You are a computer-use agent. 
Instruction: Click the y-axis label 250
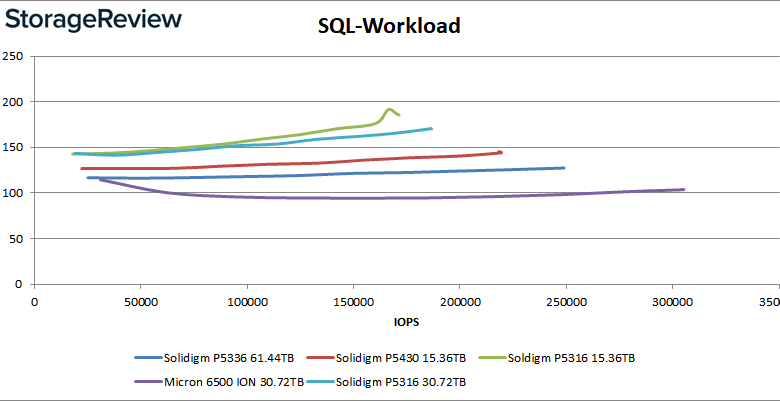tap(14, 56)
